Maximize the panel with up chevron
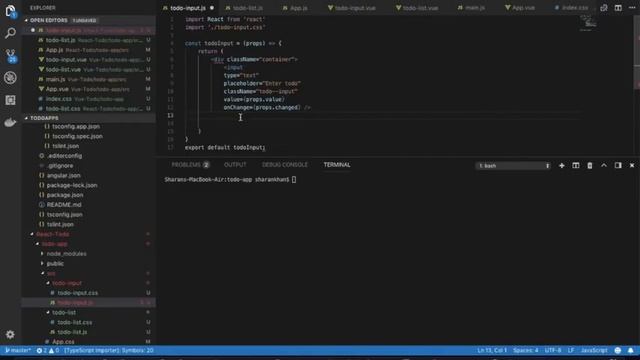Viewport: 640px width, 360px height. pyautogui.click(x=604, y=165)
